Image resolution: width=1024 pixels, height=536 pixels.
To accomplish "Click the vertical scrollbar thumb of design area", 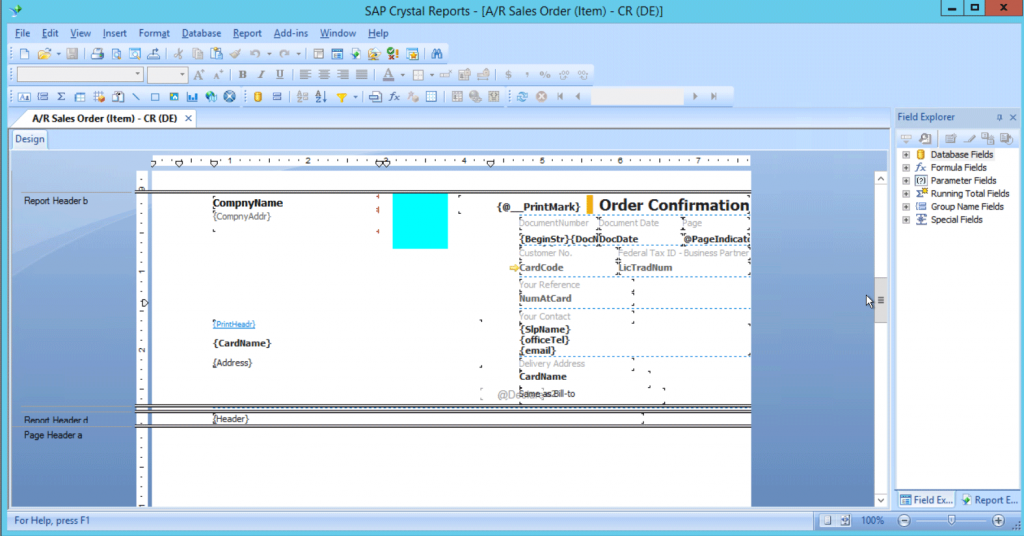I will [880, 300].
